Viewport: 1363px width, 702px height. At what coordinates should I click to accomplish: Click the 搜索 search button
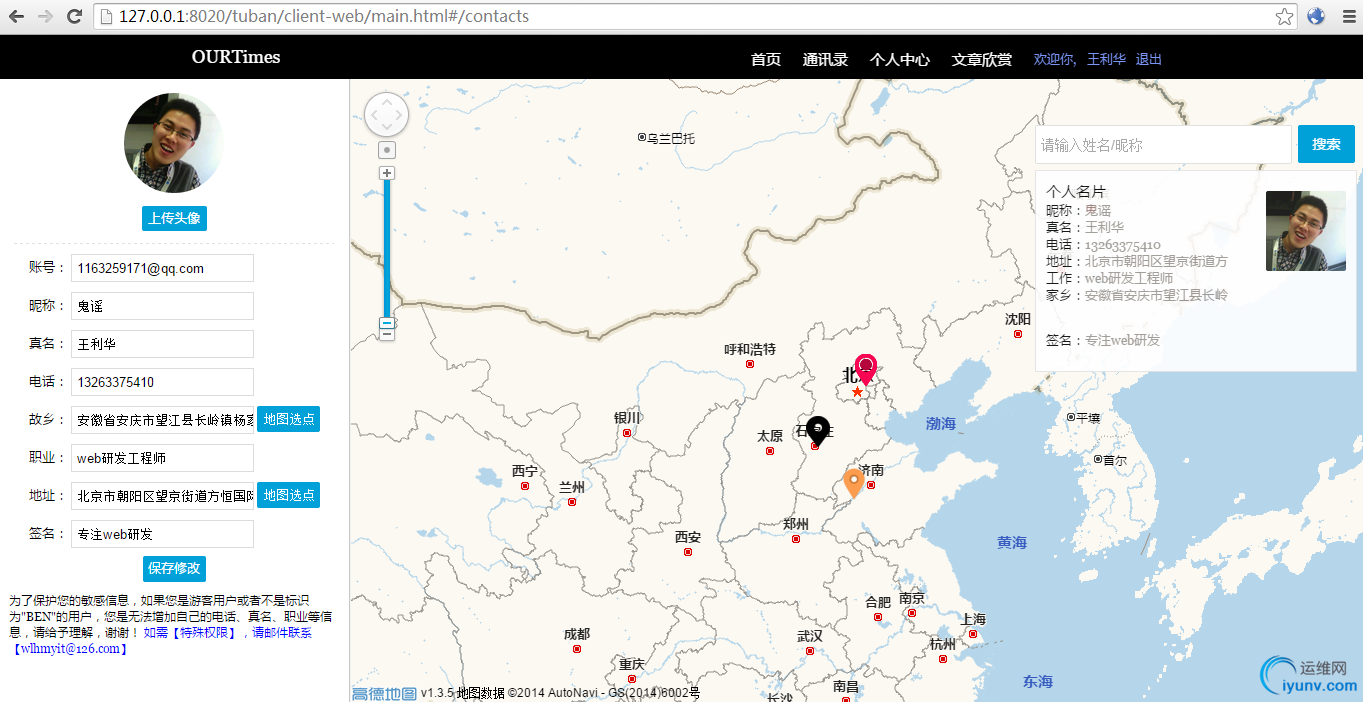click(1326, 144)
